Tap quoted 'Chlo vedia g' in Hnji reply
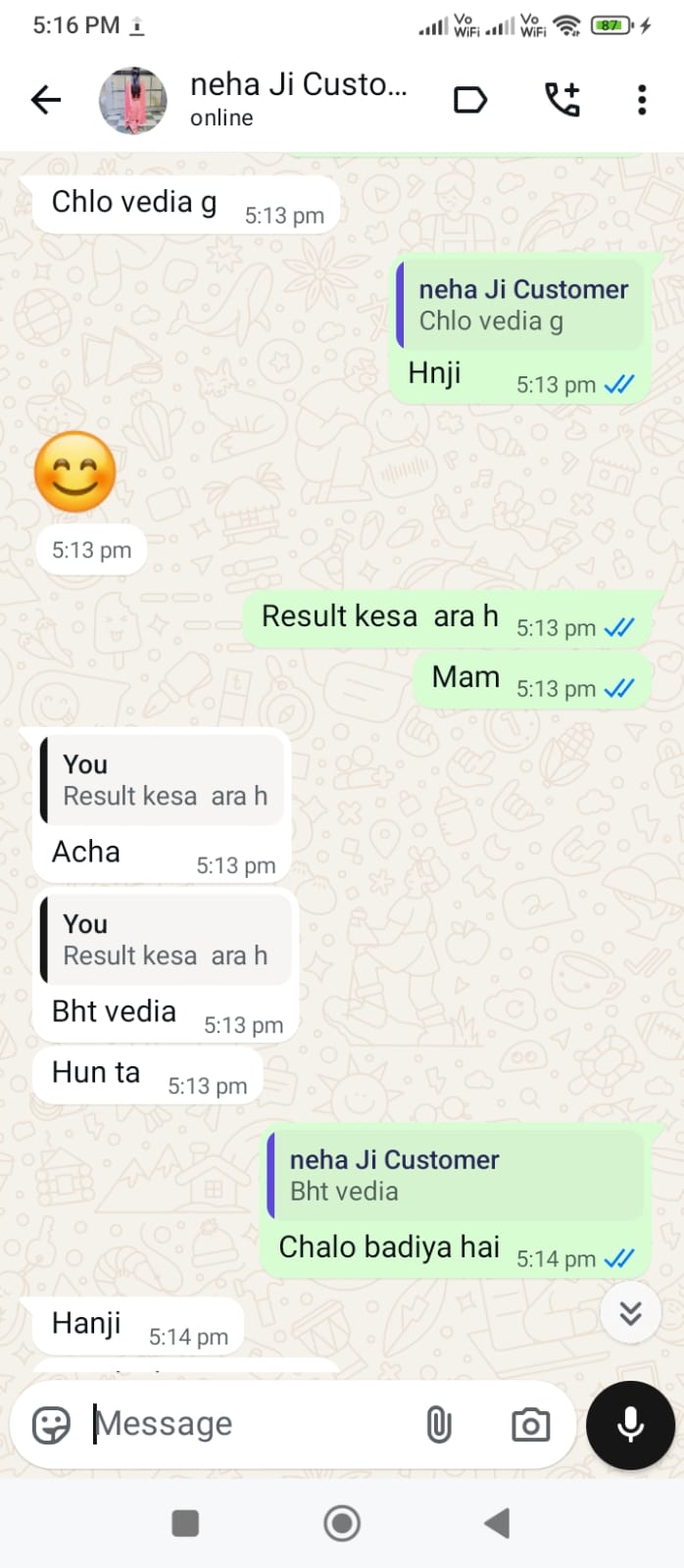Screen dimensions: 684x1568 [x=521, y=306]
